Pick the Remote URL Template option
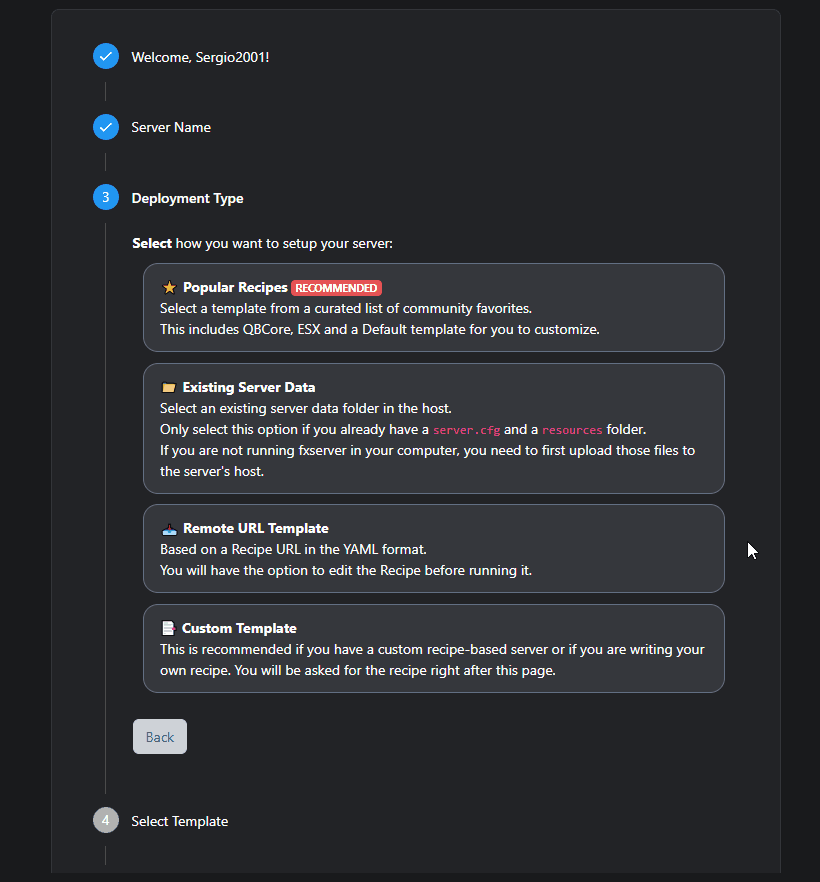 click(434, 548)
